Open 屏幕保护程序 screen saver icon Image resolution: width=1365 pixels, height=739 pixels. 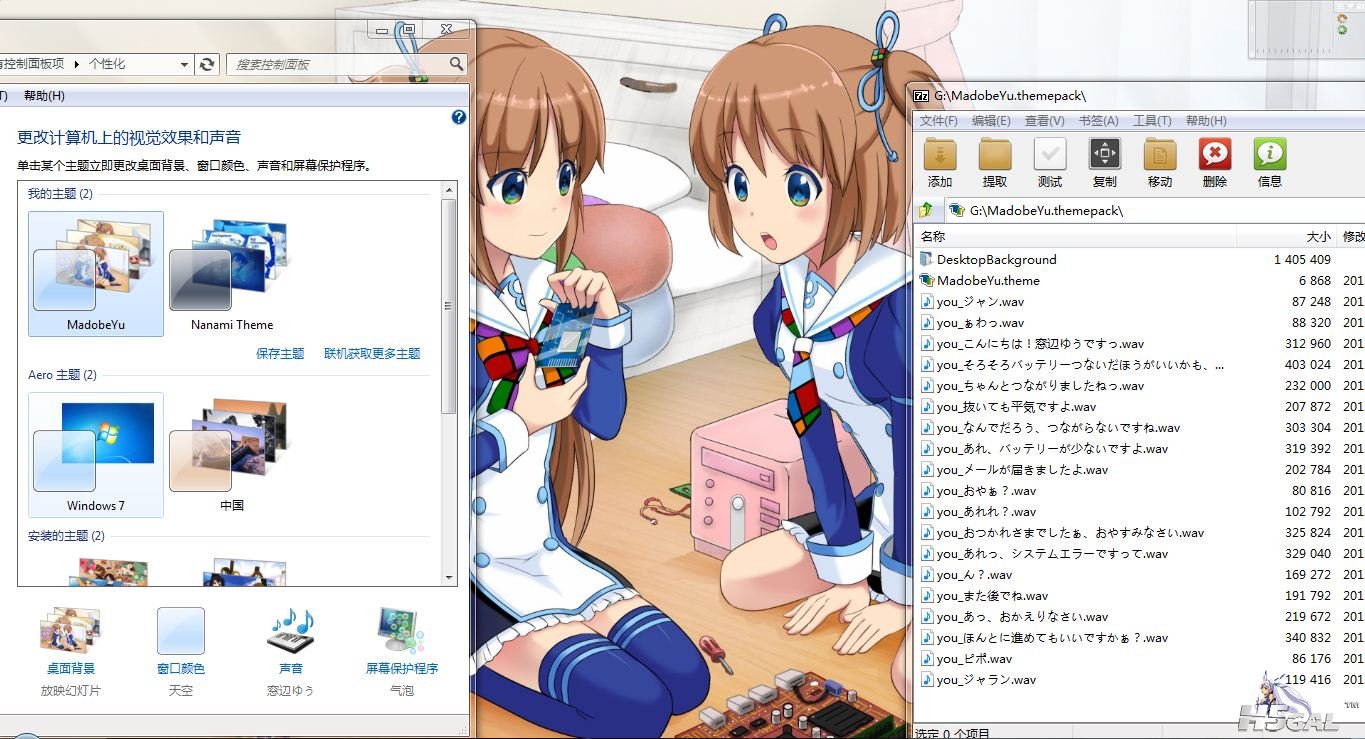click(x=402, y=630)
